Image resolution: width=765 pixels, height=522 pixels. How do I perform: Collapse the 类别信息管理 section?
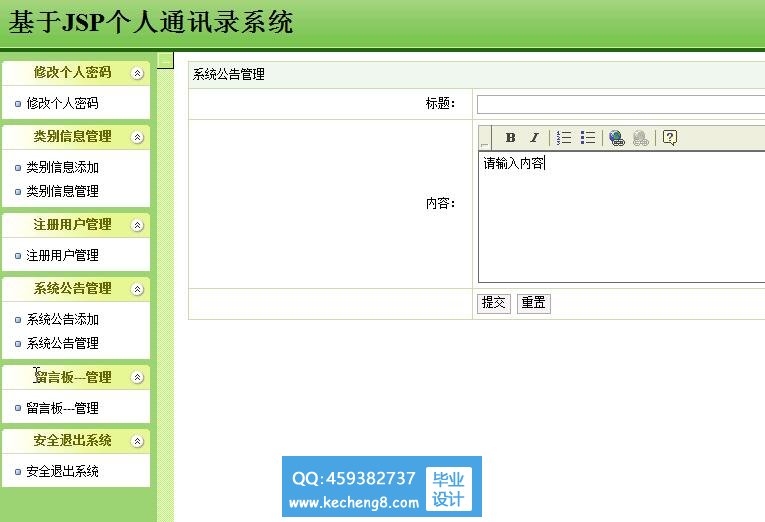[x=138, y=138]
